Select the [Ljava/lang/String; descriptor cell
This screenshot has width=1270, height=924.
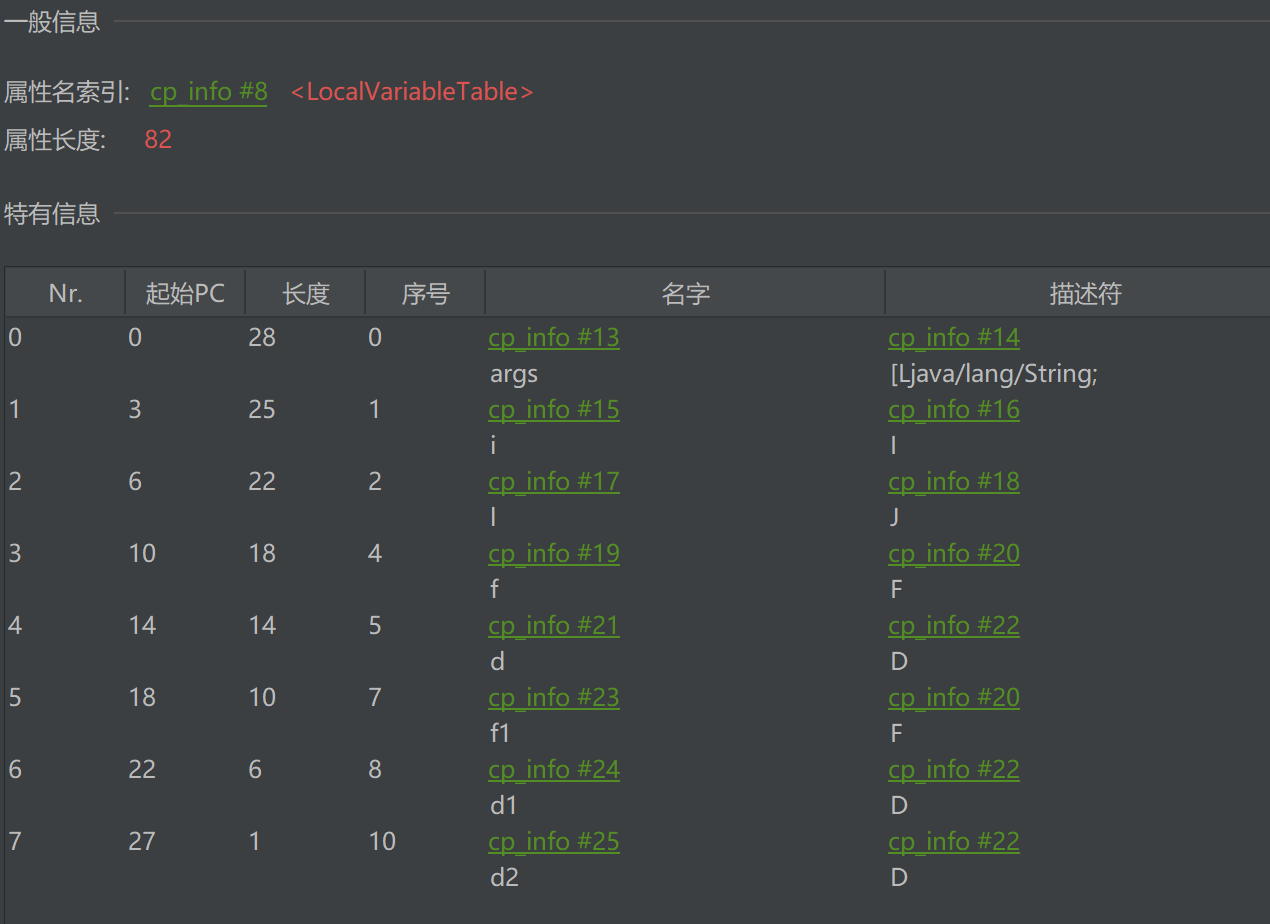coord(993,374)
